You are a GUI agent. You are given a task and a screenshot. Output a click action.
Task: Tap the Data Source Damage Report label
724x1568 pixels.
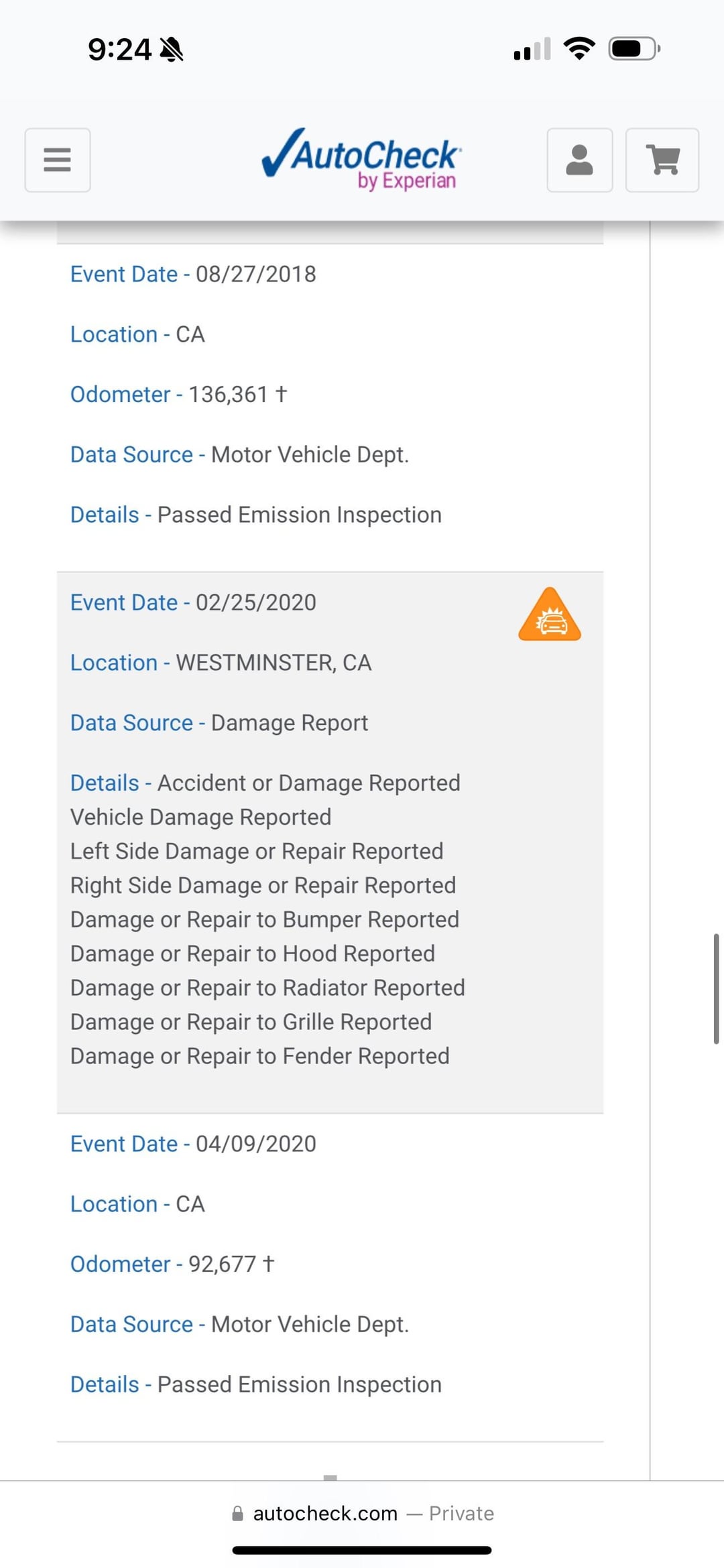(219, 723)
